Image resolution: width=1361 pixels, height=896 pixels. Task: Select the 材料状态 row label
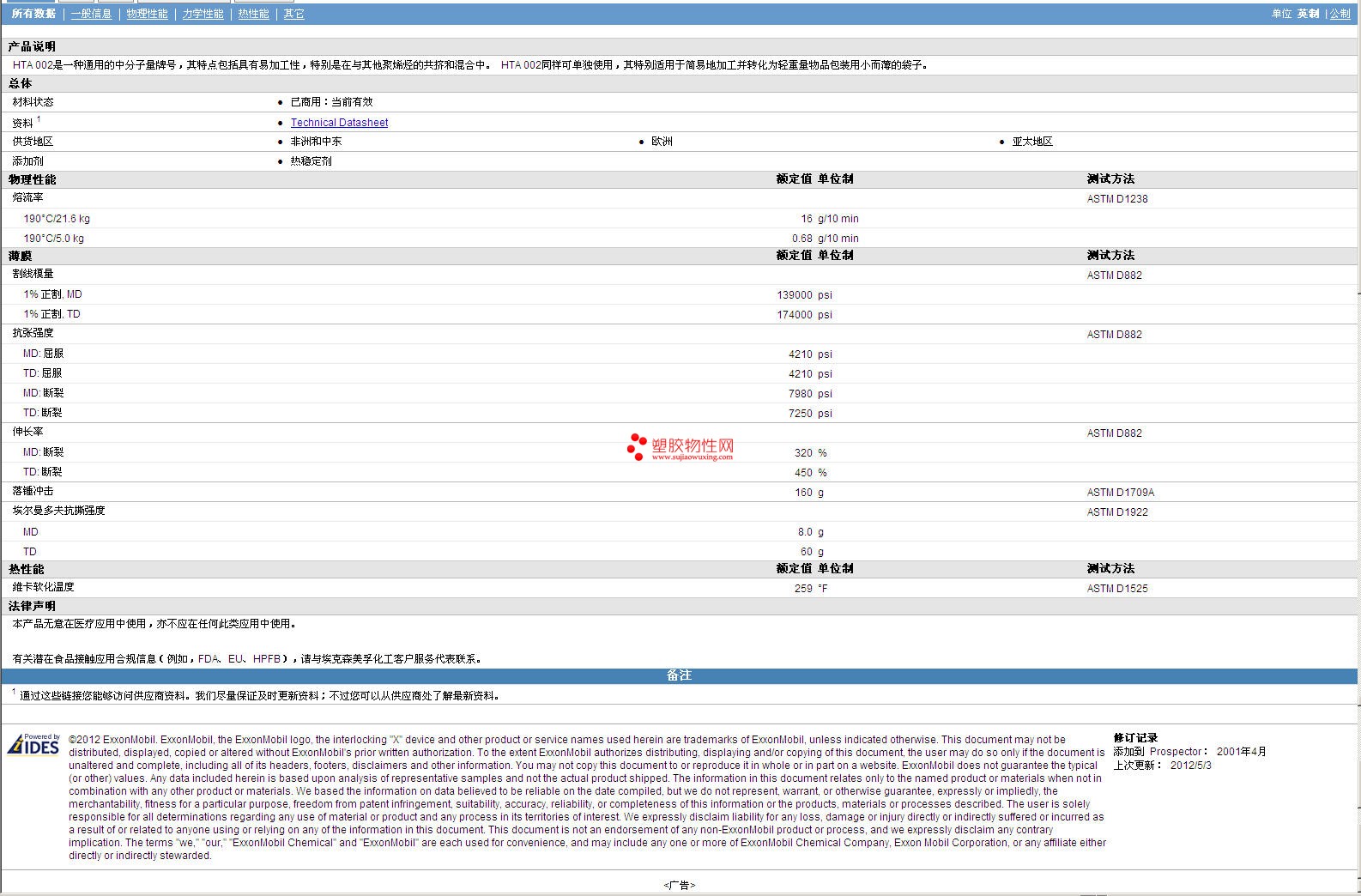coord(33,102)
